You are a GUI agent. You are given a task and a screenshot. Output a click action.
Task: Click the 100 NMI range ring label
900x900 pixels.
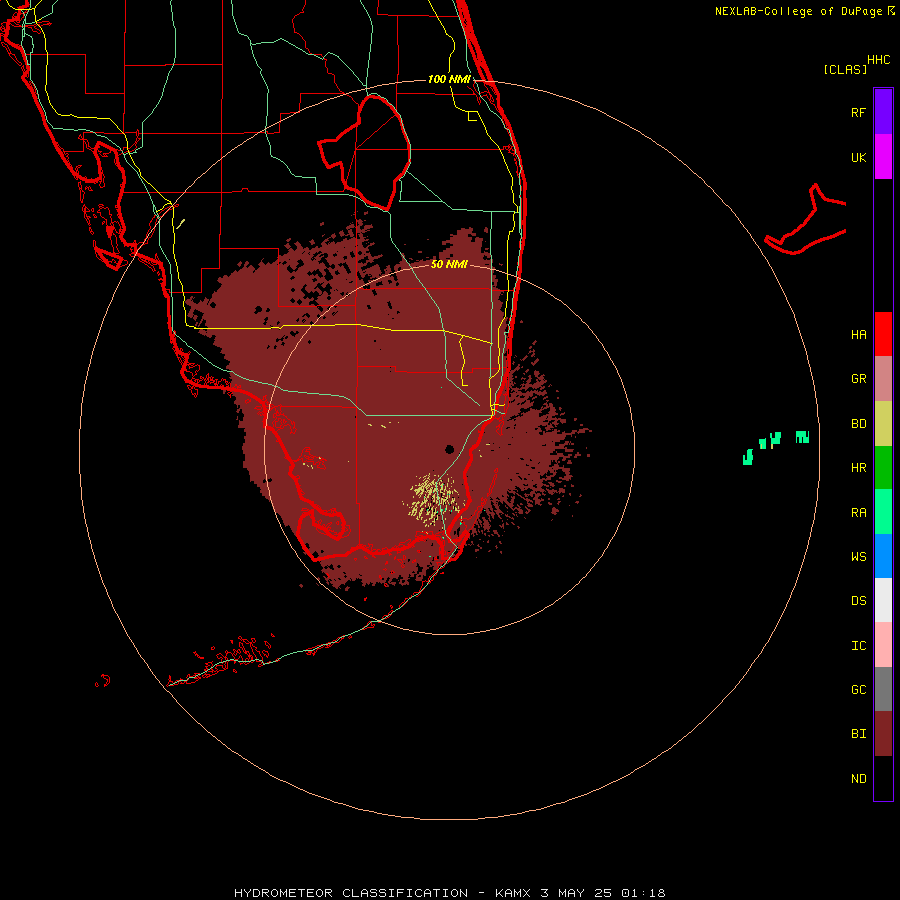coord(449,79)
